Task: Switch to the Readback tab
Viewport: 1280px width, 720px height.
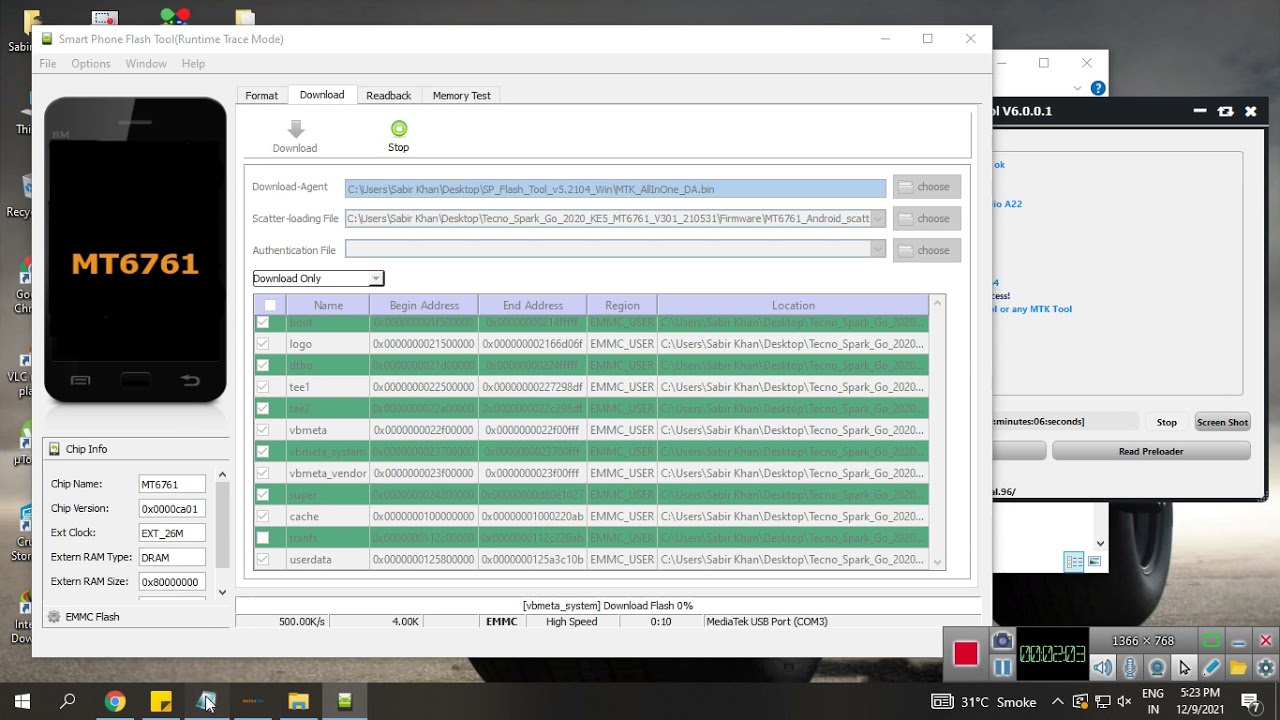Action: pos(388,95)
